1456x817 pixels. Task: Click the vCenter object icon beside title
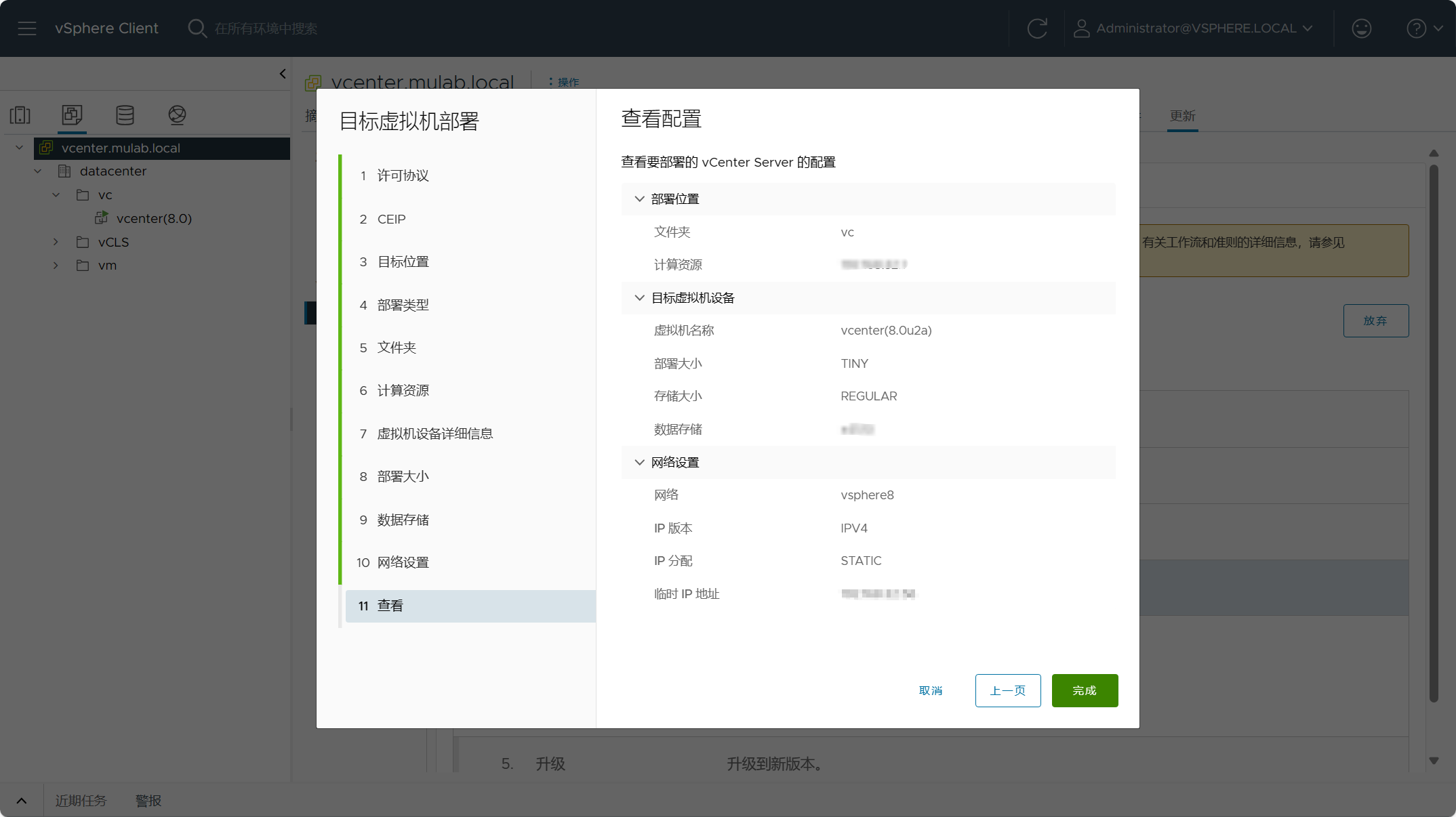[313, 83]
